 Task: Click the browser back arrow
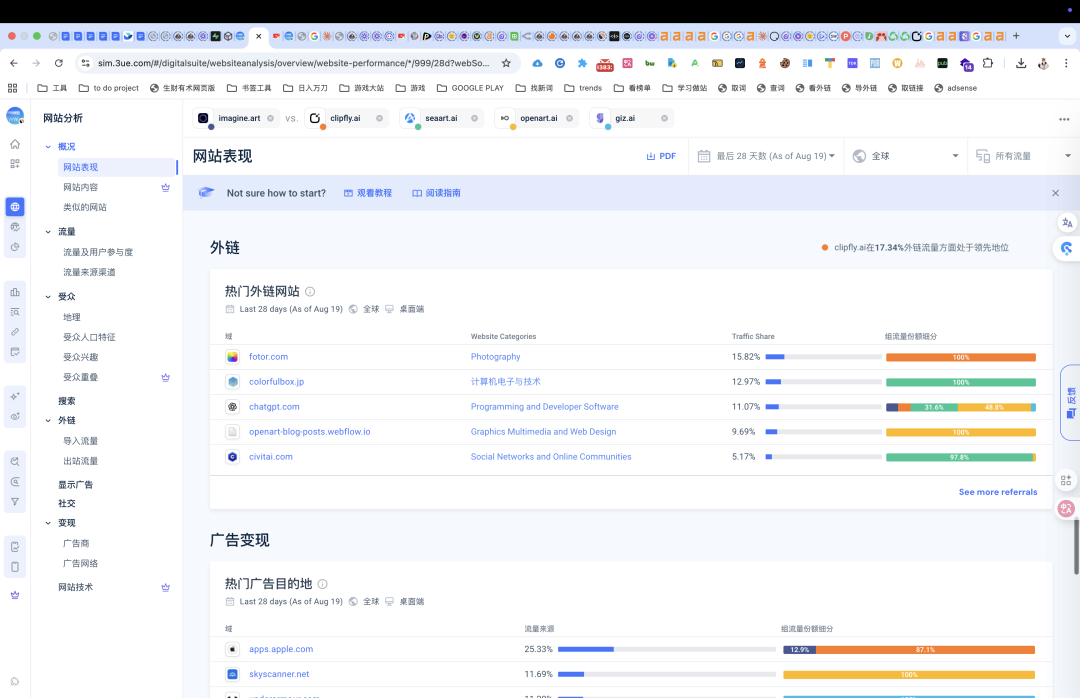pyautogui.click(x=14, y=63)
